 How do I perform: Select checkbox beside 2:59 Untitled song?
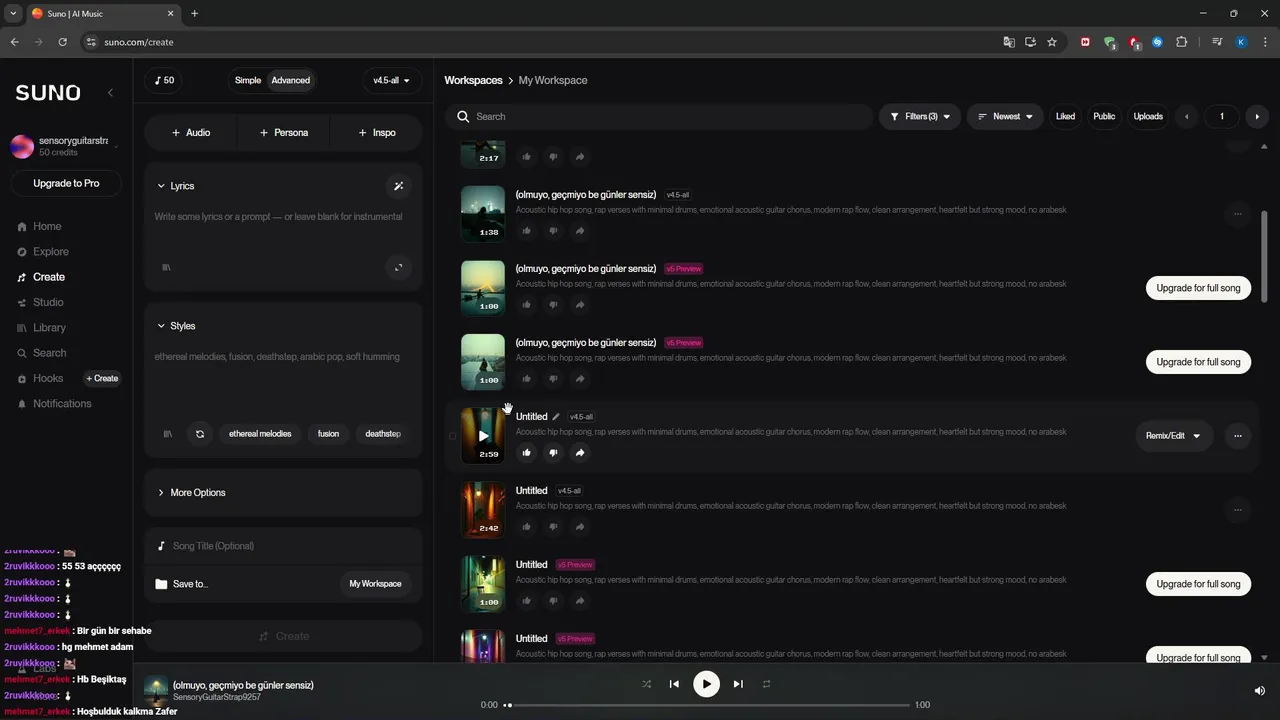(x=452, y=436)
